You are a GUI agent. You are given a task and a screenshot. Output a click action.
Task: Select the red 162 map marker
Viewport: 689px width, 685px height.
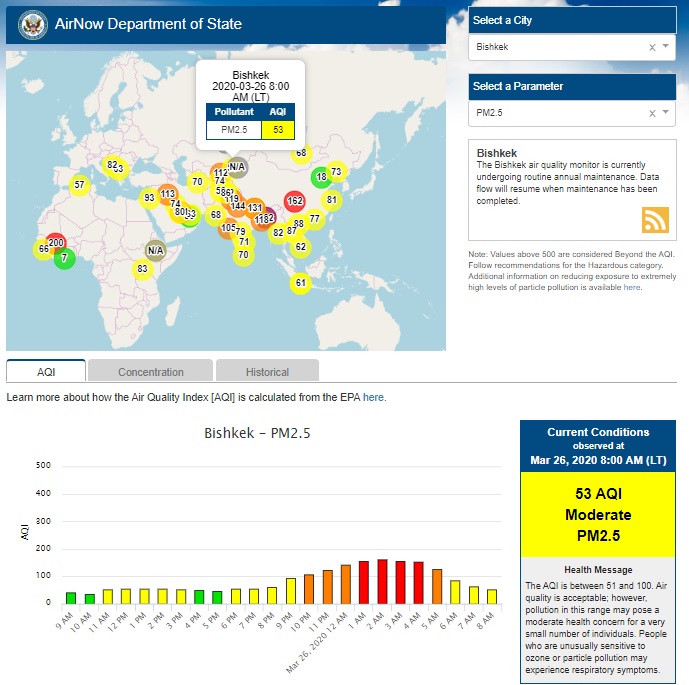294,201
